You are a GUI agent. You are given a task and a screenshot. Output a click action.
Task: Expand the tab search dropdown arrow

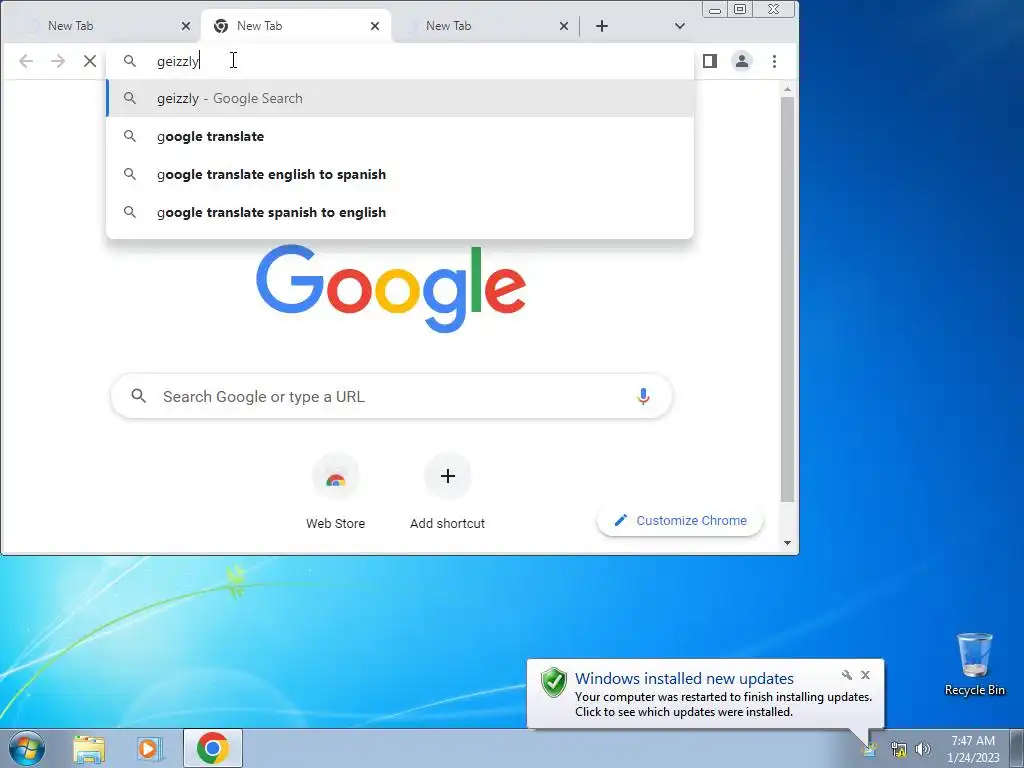pos(680,26)
